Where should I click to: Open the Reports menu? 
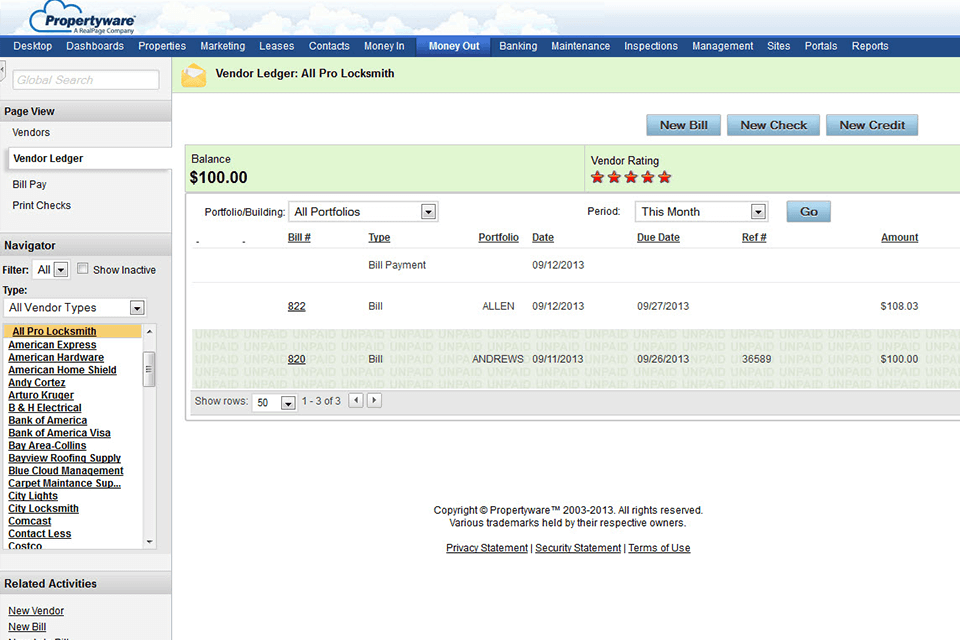869,46
